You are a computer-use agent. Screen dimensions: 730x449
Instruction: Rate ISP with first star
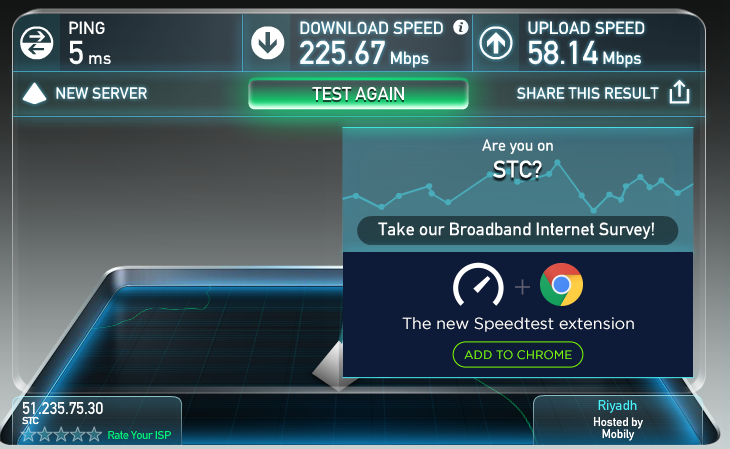(x=28, y=435)
